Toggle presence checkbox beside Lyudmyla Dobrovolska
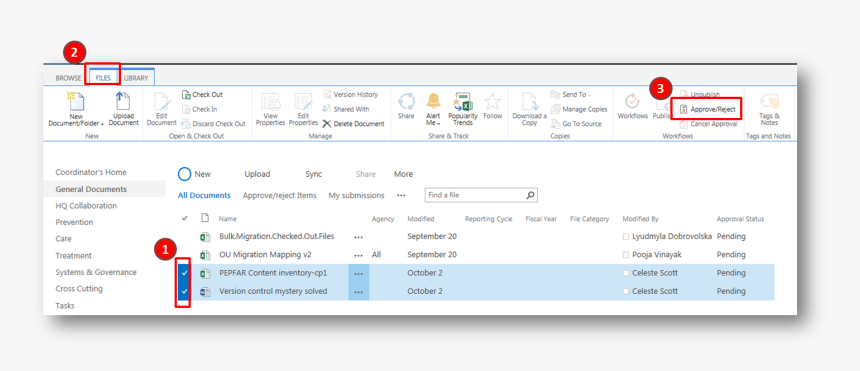 (626, 237)
